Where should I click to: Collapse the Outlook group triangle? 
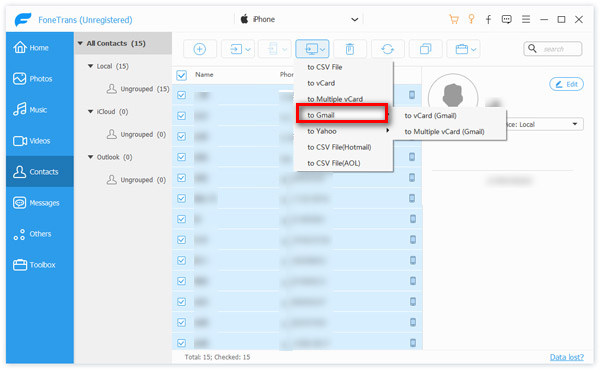[91, 157]
